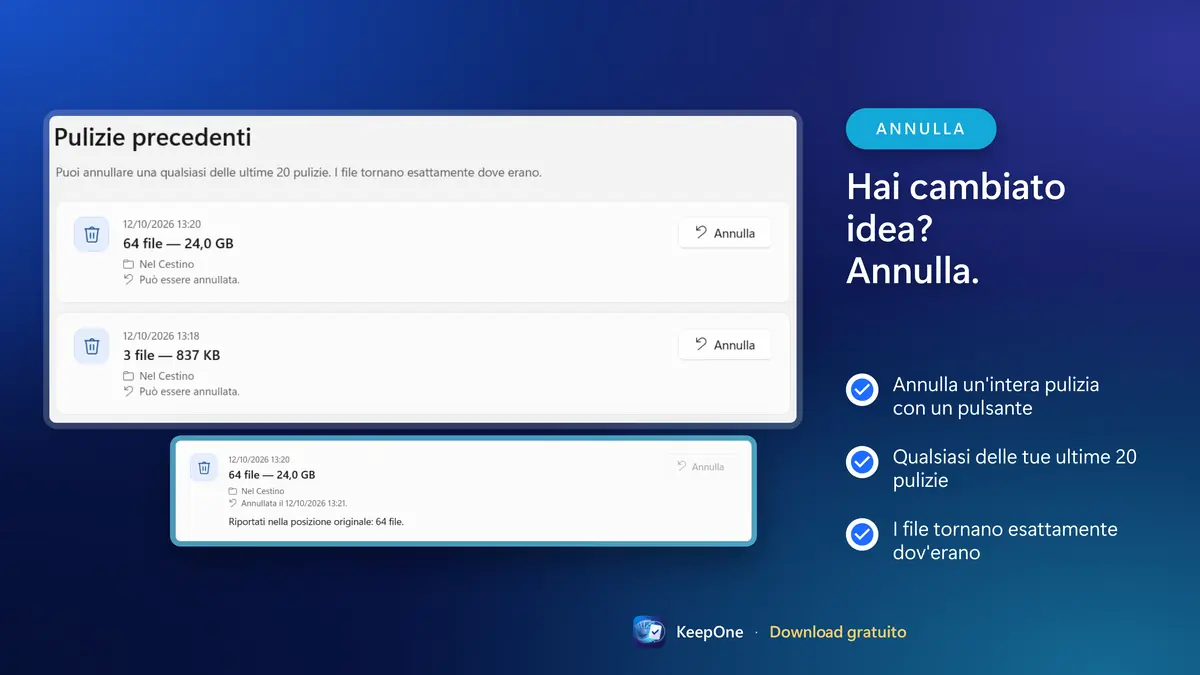Click Nel Cestino label in the top 64 file row
Viewport: 1200px width, 675px height.
point(167,264)
